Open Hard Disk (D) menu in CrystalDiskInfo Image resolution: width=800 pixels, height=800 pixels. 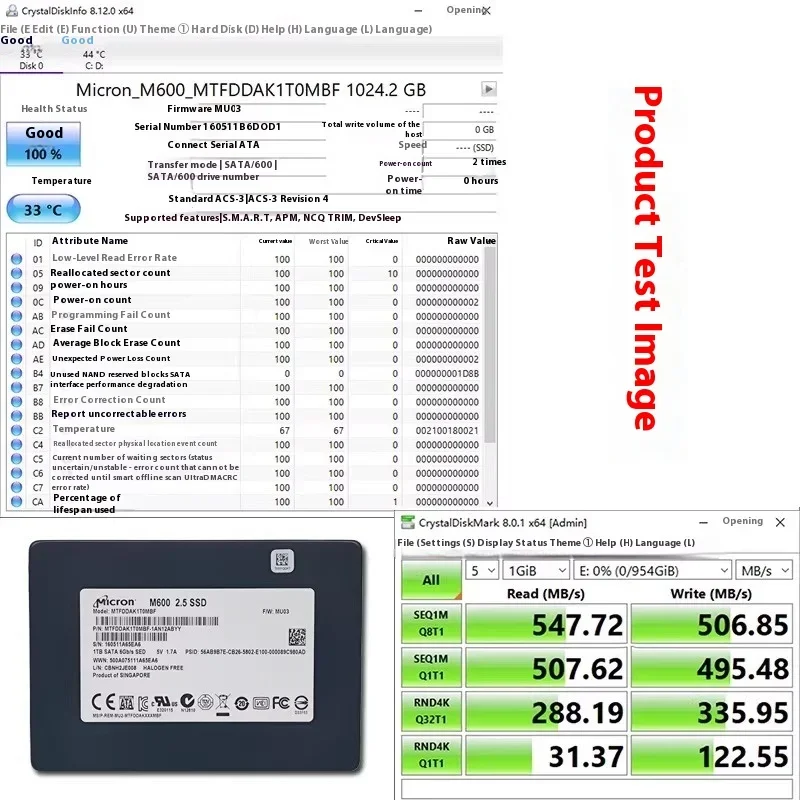(x=225, y=29)
